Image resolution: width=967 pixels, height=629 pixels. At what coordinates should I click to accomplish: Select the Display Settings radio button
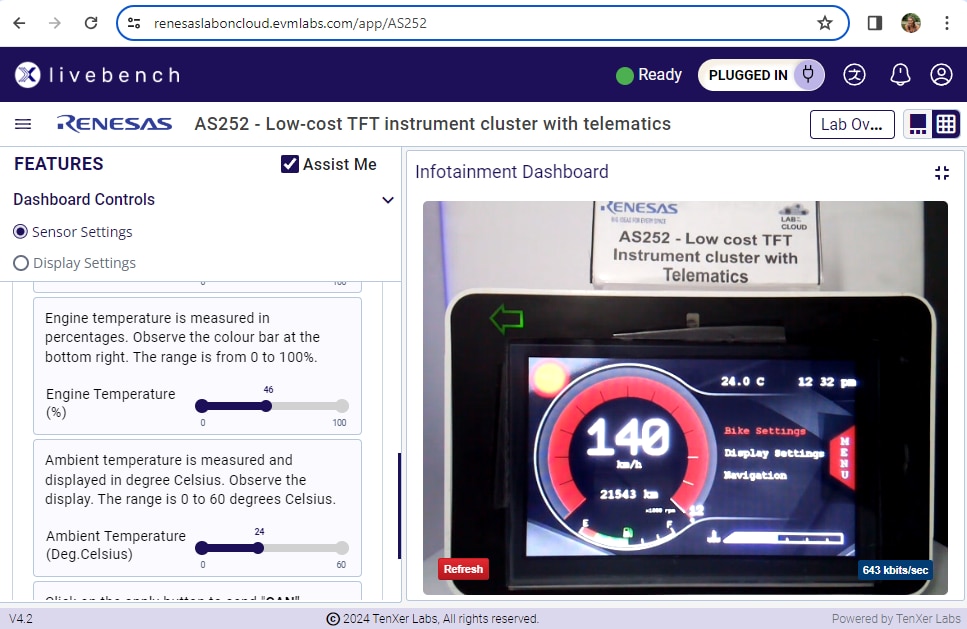21,263
